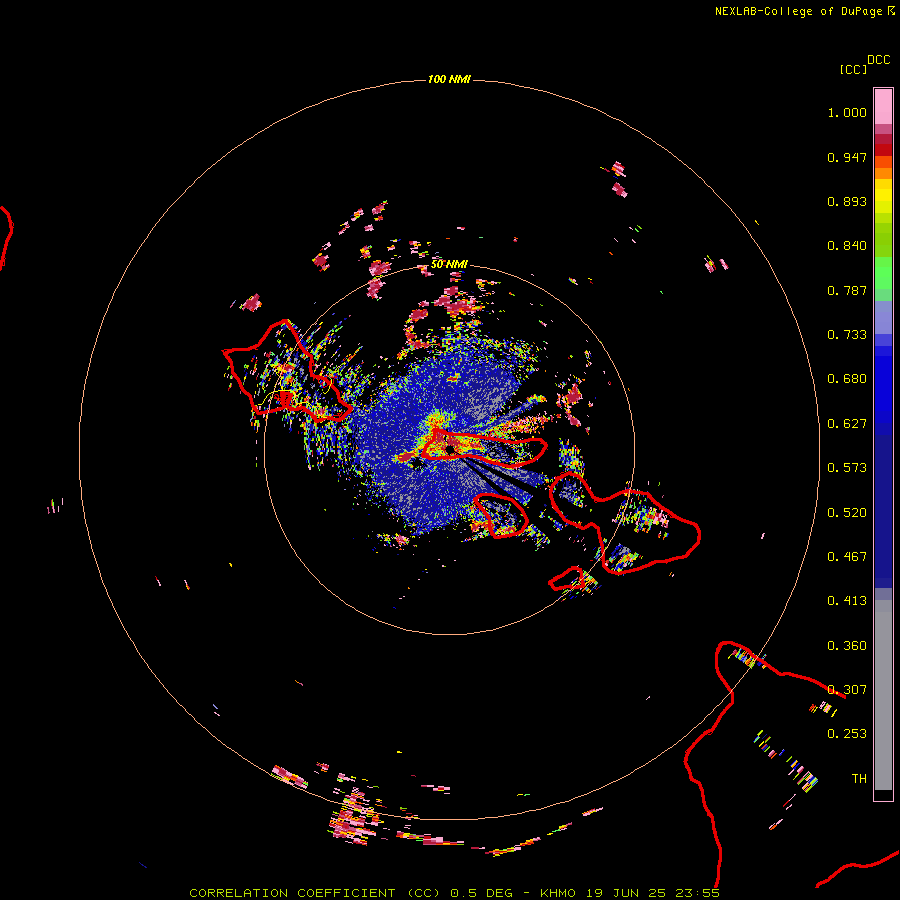Pick the green color bar segment
The height and width of the screenshot is (900, 900).
coord(883,273)
